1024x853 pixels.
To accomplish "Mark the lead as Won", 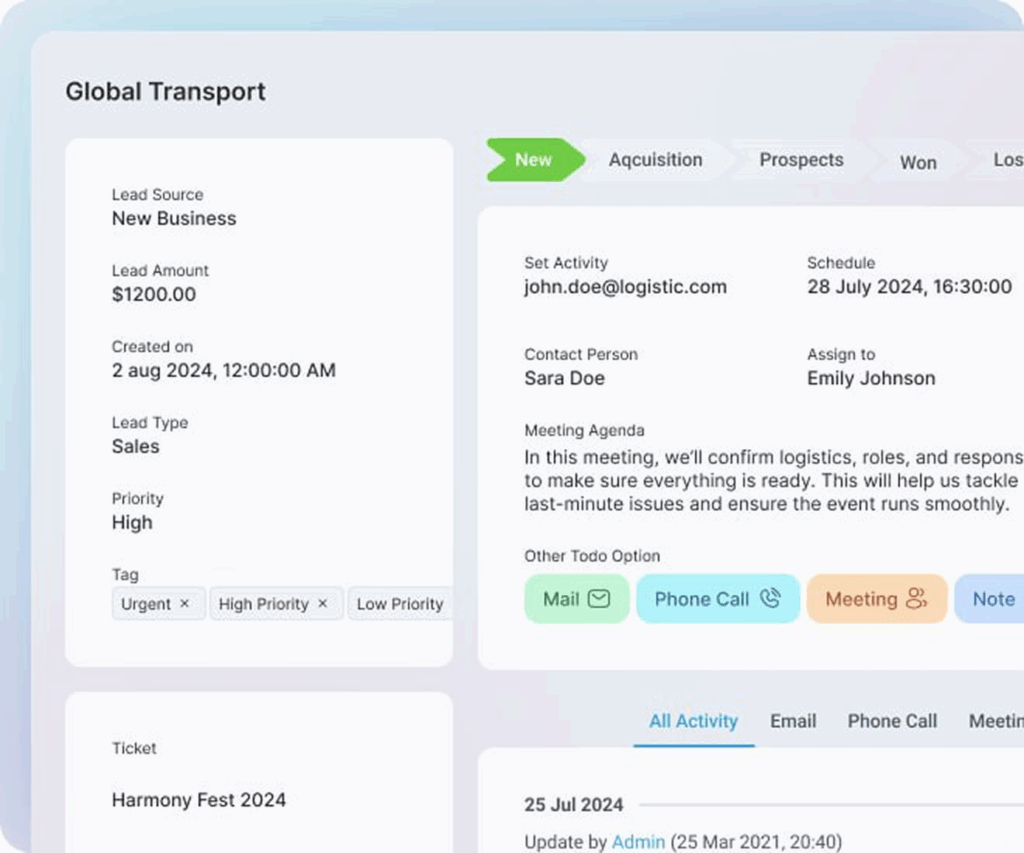I will click(x=918, y=162).
